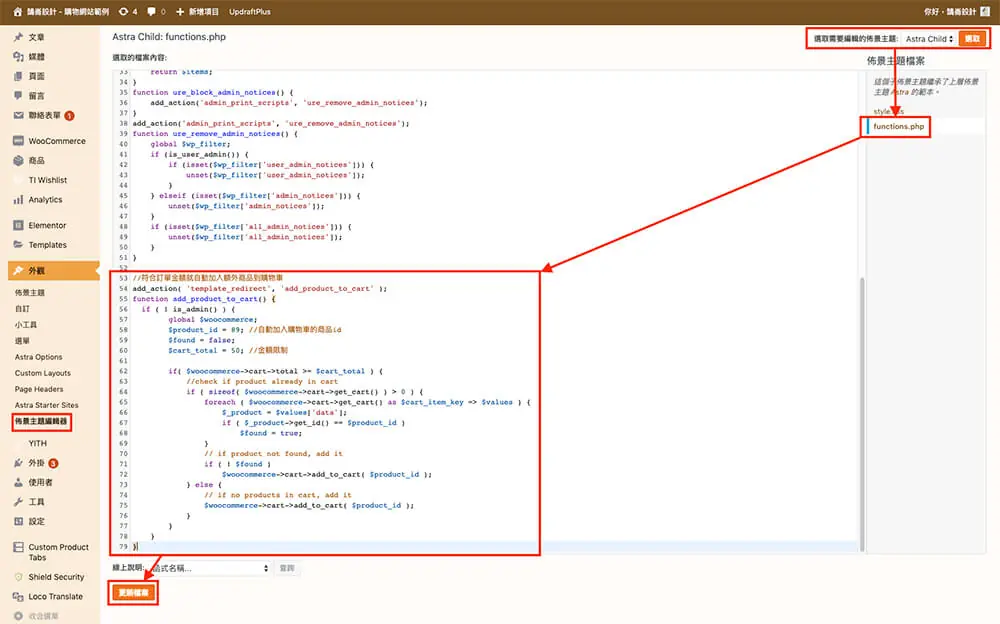Open the Custom Layouts submenu item
The image size is (1000, 624).
click(43, 373)
